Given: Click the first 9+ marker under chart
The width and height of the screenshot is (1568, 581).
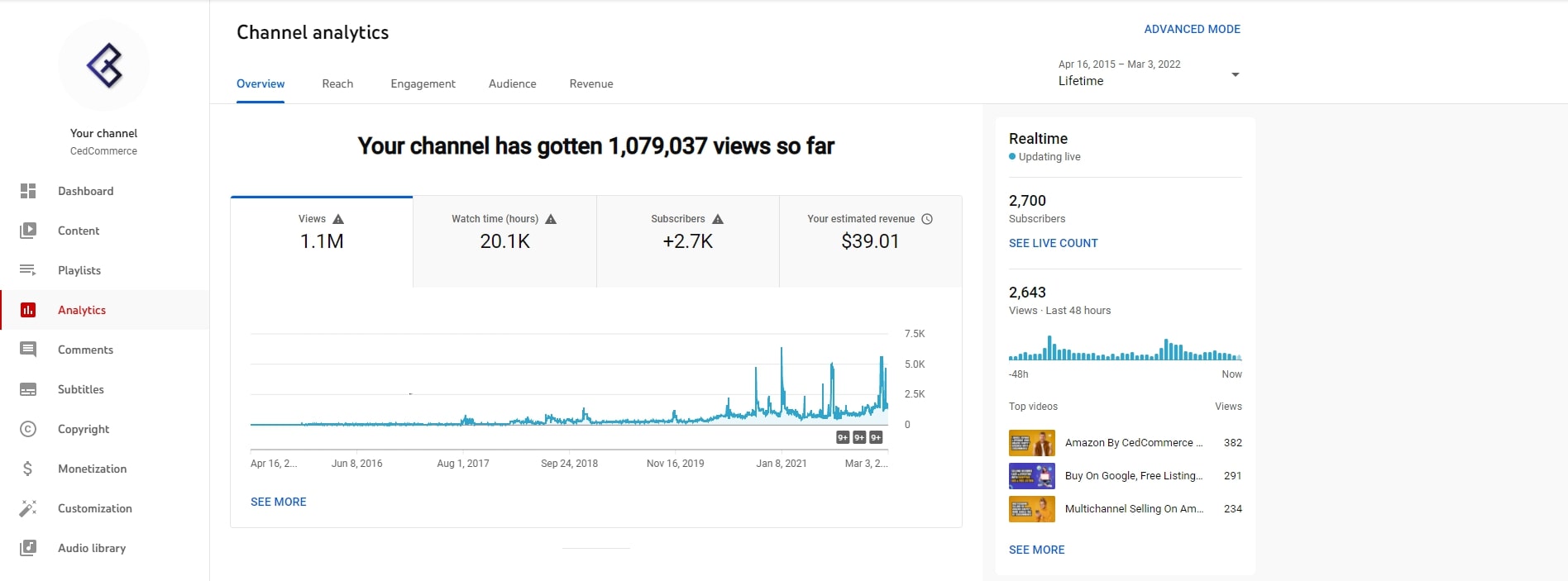Looking at the screenshot, I should [x=843, y=437].
